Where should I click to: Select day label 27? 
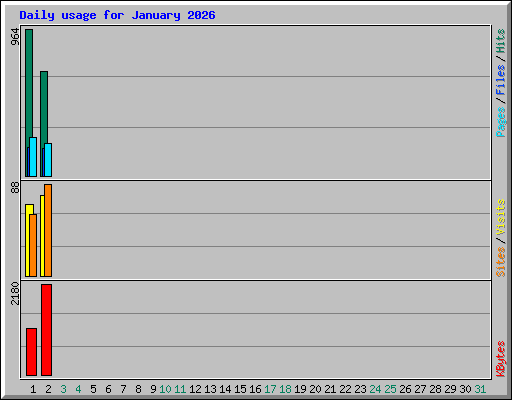click(x=420, y=389)
